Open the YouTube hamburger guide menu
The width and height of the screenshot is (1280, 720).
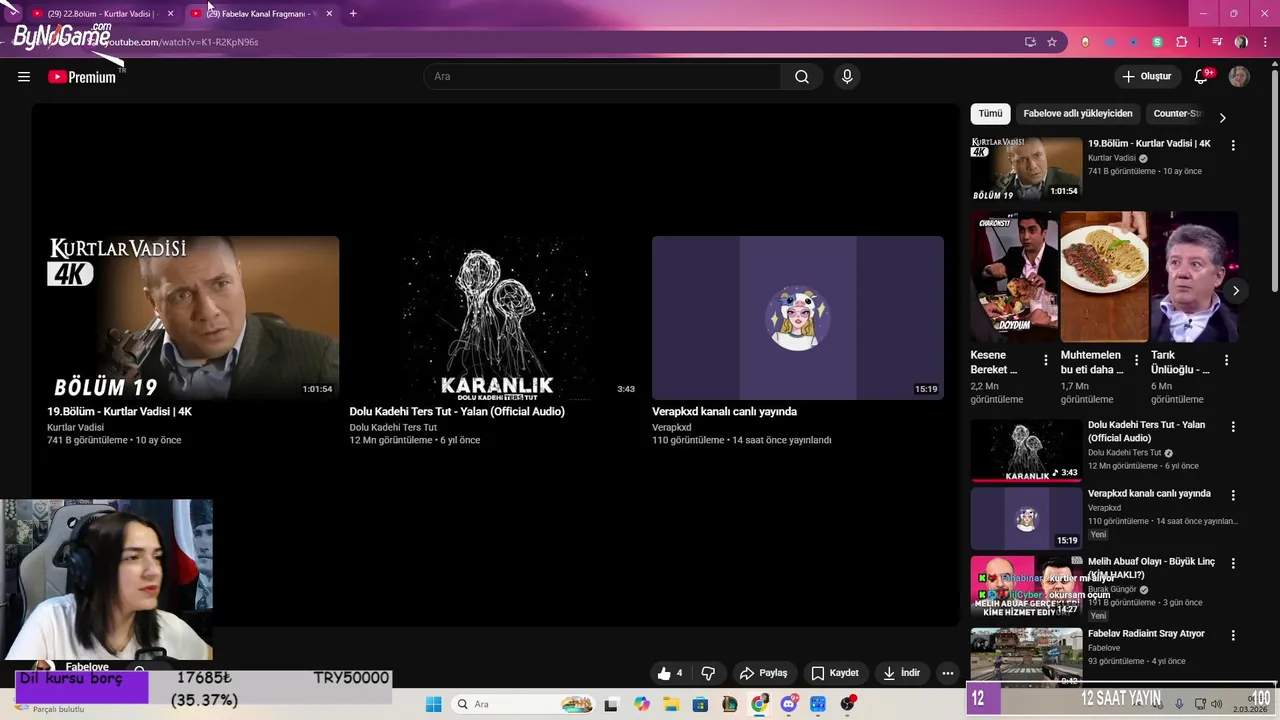24,77
